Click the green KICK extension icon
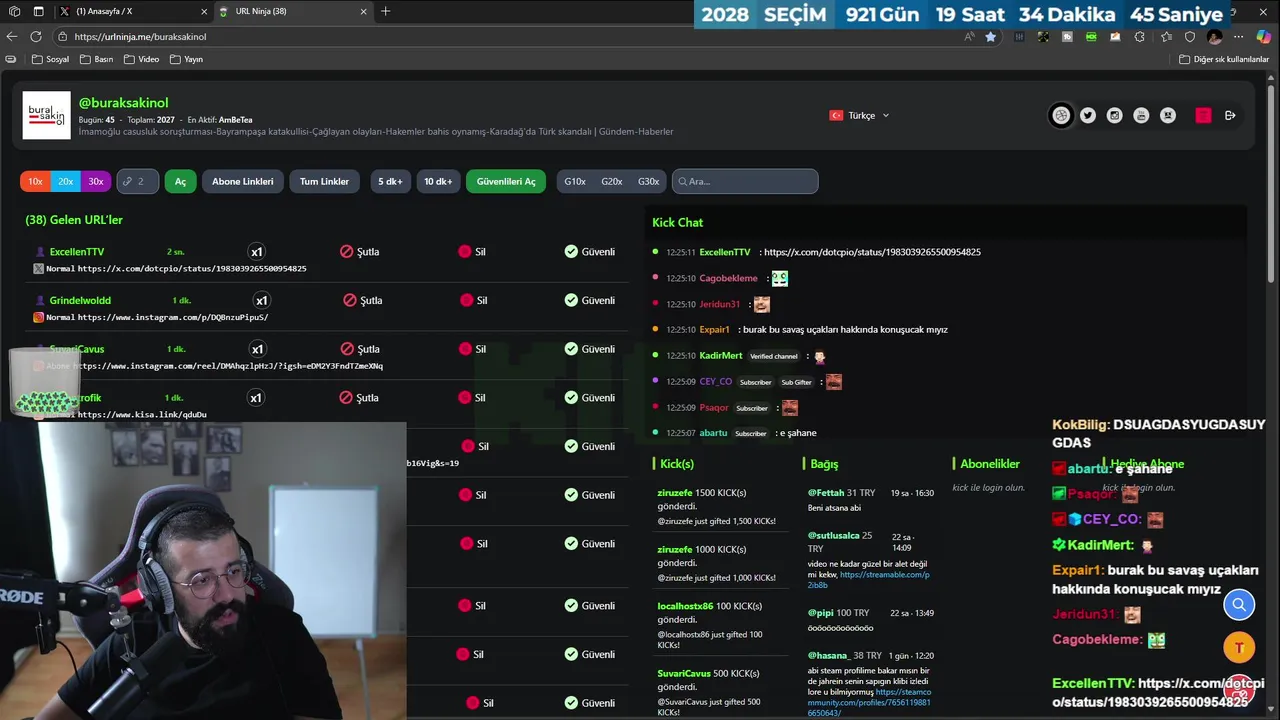This screenshot has height=720, width=1280. [1091, 36]
